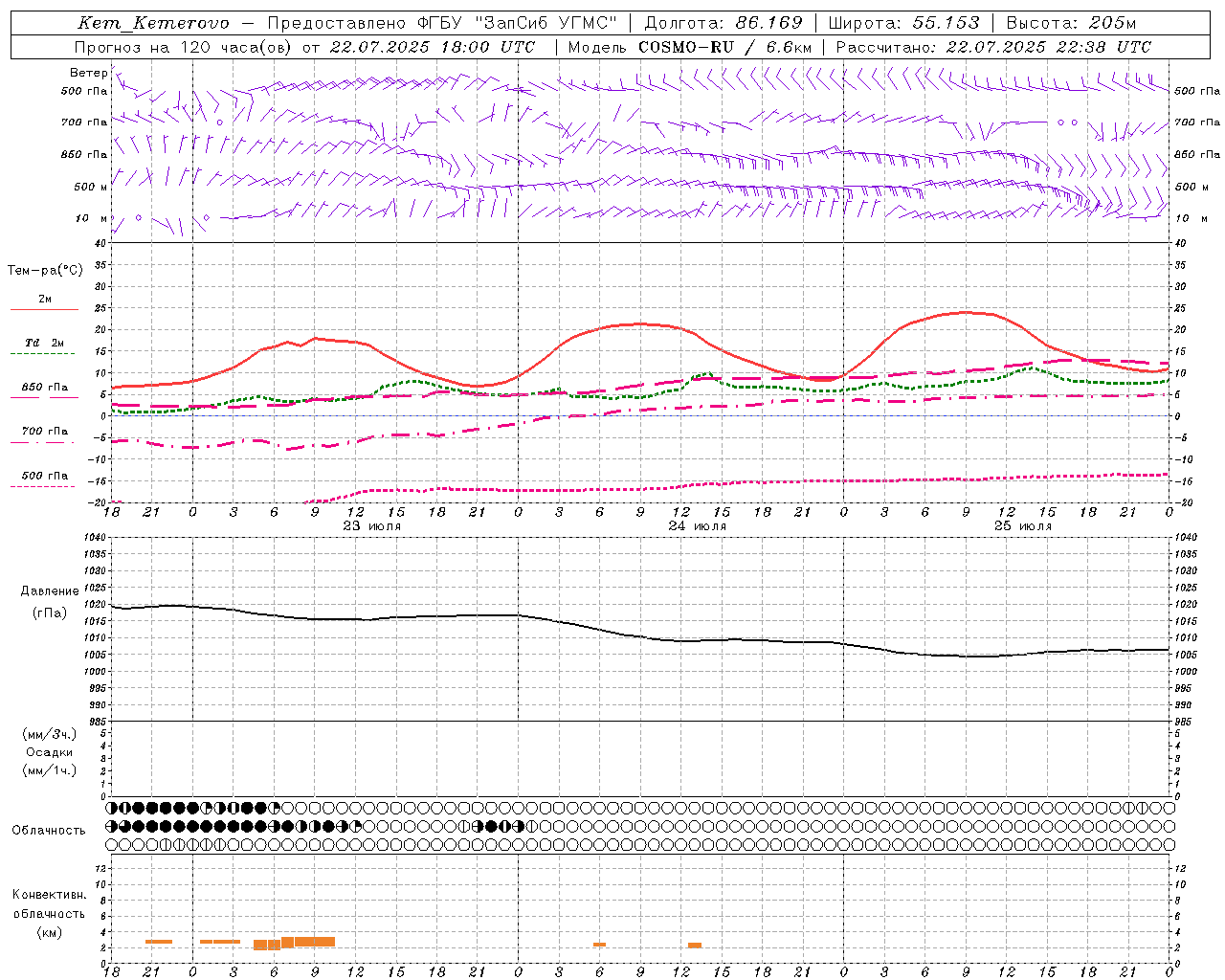Click the 2м temperature legend label
The width and height of the screenshot is (1225, 980).
click(45, 299)
